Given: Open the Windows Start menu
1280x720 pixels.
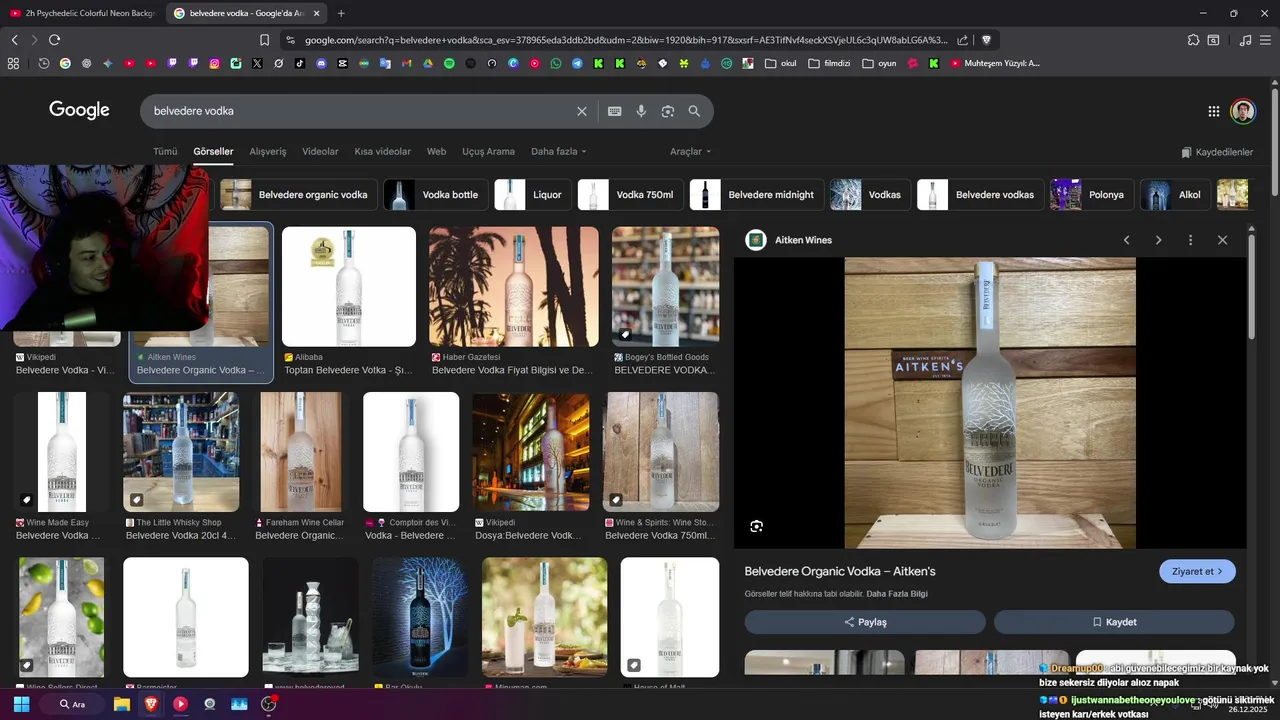Looking at the screenshot, I should pos(21,704).
